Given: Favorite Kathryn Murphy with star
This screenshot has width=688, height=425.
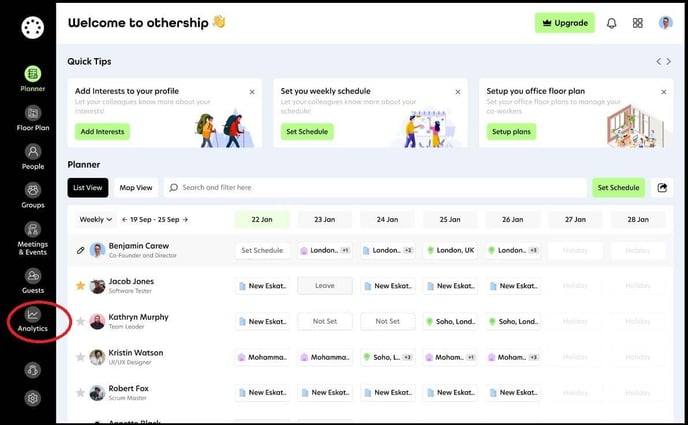Looking at the screenshot, I should click(80, 321).
